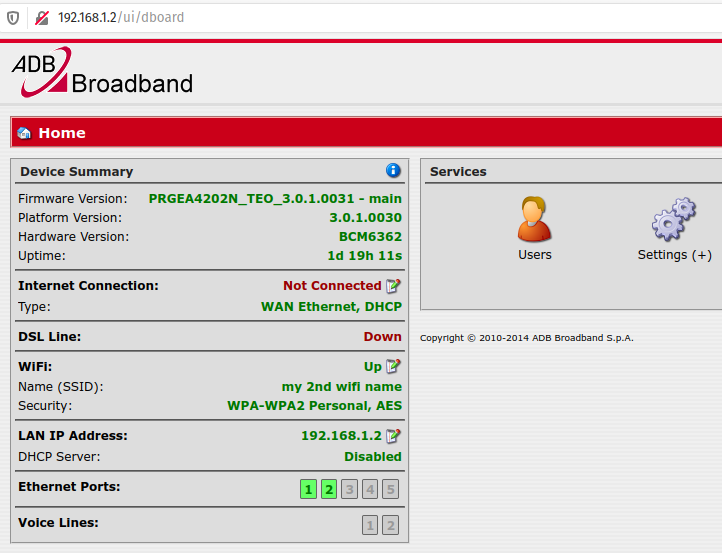Click the insecure connection padlock icon
This screenshot has height=553, width=722.
coord(42,18)
